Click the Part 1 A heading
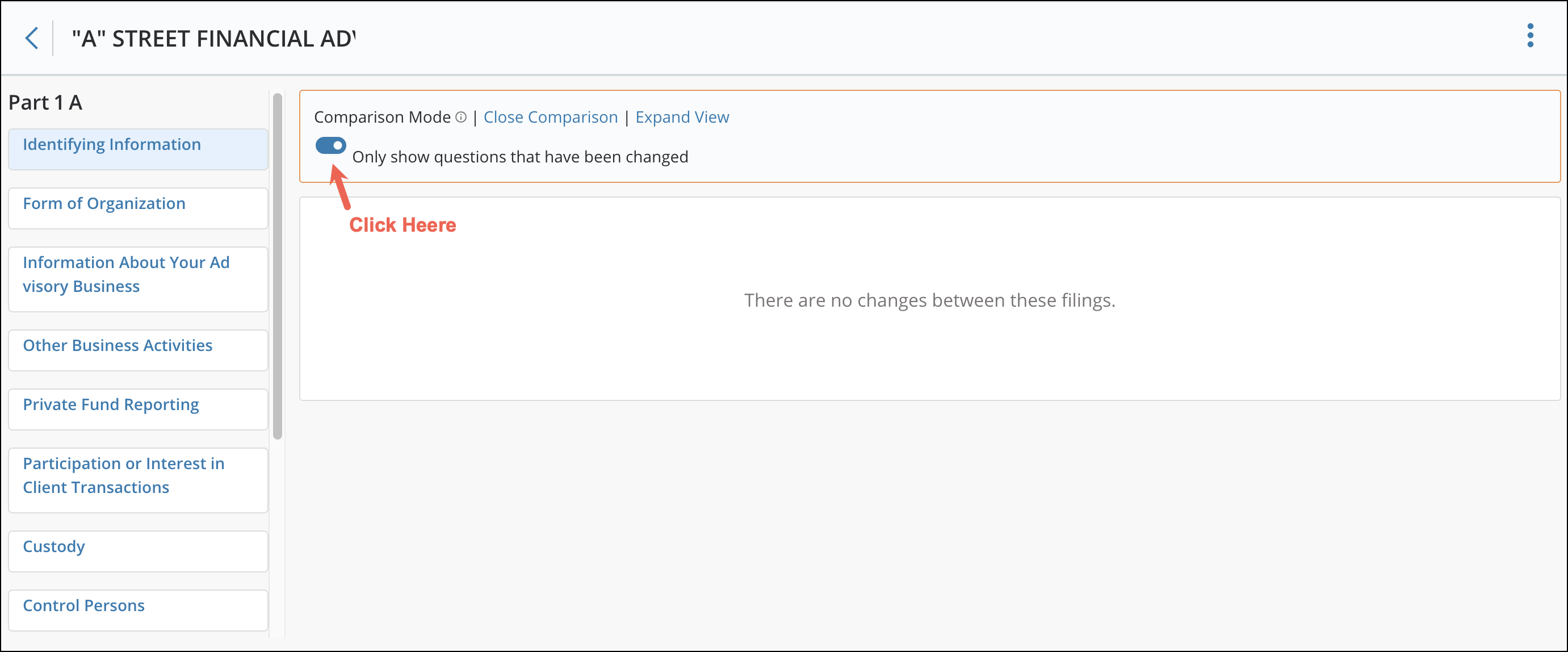The width and height of the screenshot is (1568, 652). (x=45, y=102)
